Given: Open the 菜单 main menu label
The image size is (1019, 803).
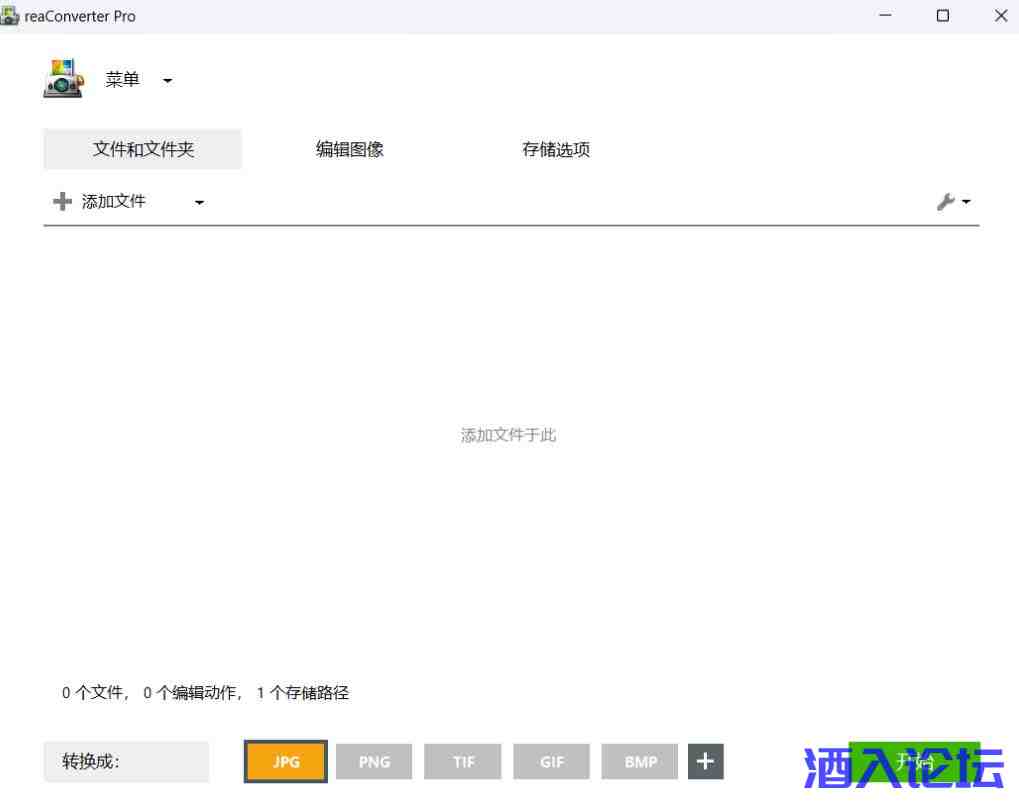Looking at the screenshot, I should [x=122, y=80].
